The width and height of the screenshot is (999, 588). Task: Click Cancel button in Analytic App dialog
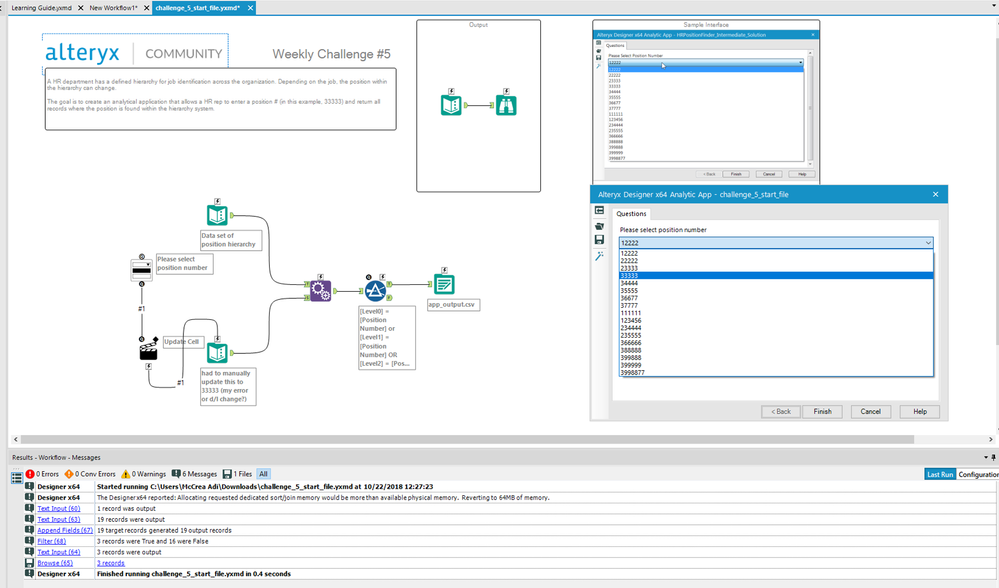(x=870, y=412)
